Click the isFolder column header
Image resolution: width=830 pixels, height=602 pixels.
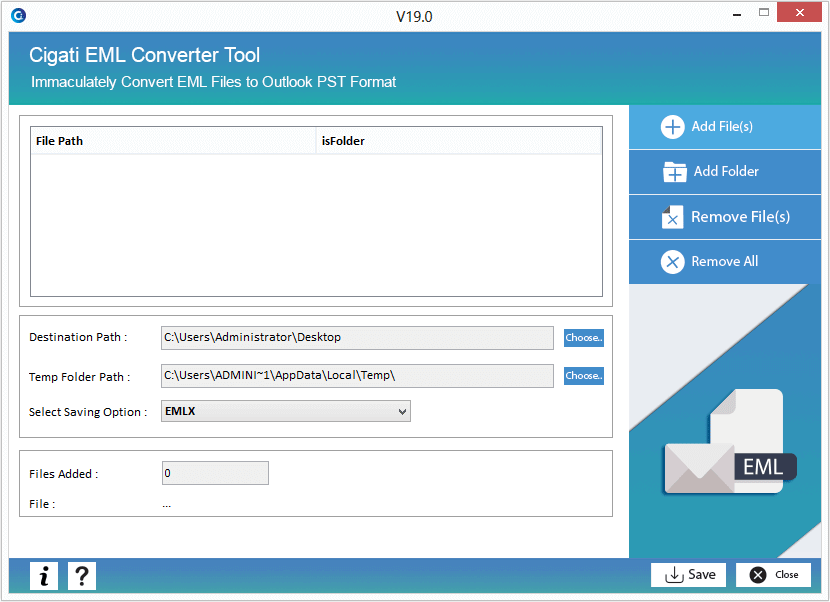click(x=458, y=141)
